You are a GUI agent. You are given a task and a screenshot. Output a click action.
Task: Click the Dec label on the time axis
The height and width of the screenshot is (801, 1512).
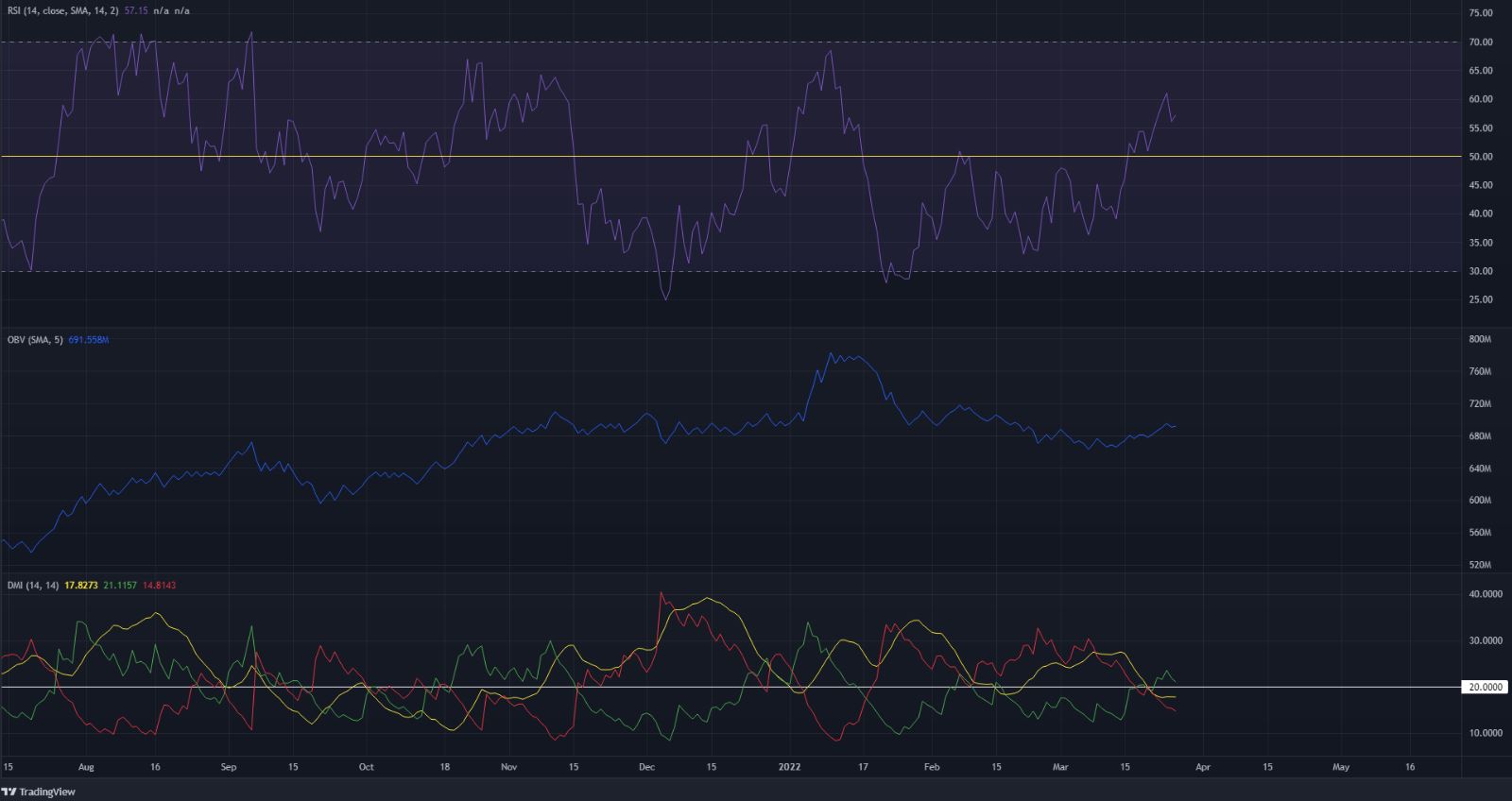tap(645, 767)
